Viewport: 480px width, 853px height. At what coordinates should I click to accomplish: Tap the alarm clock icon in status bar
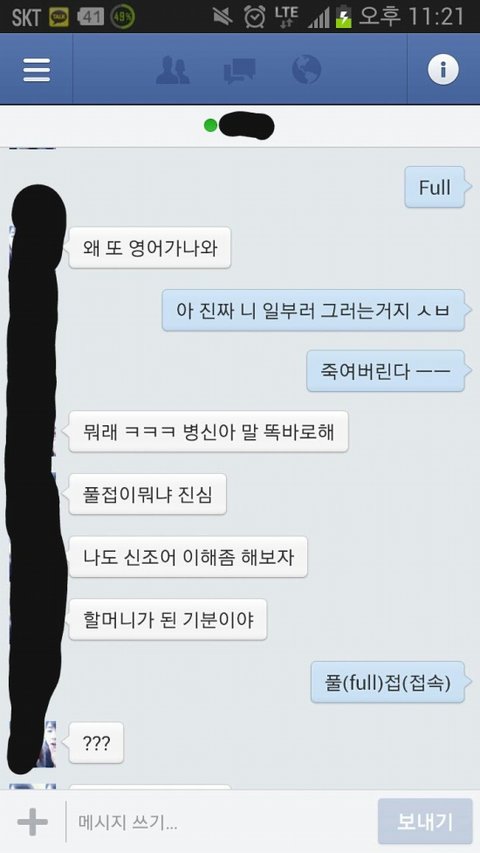coord(255,17)
